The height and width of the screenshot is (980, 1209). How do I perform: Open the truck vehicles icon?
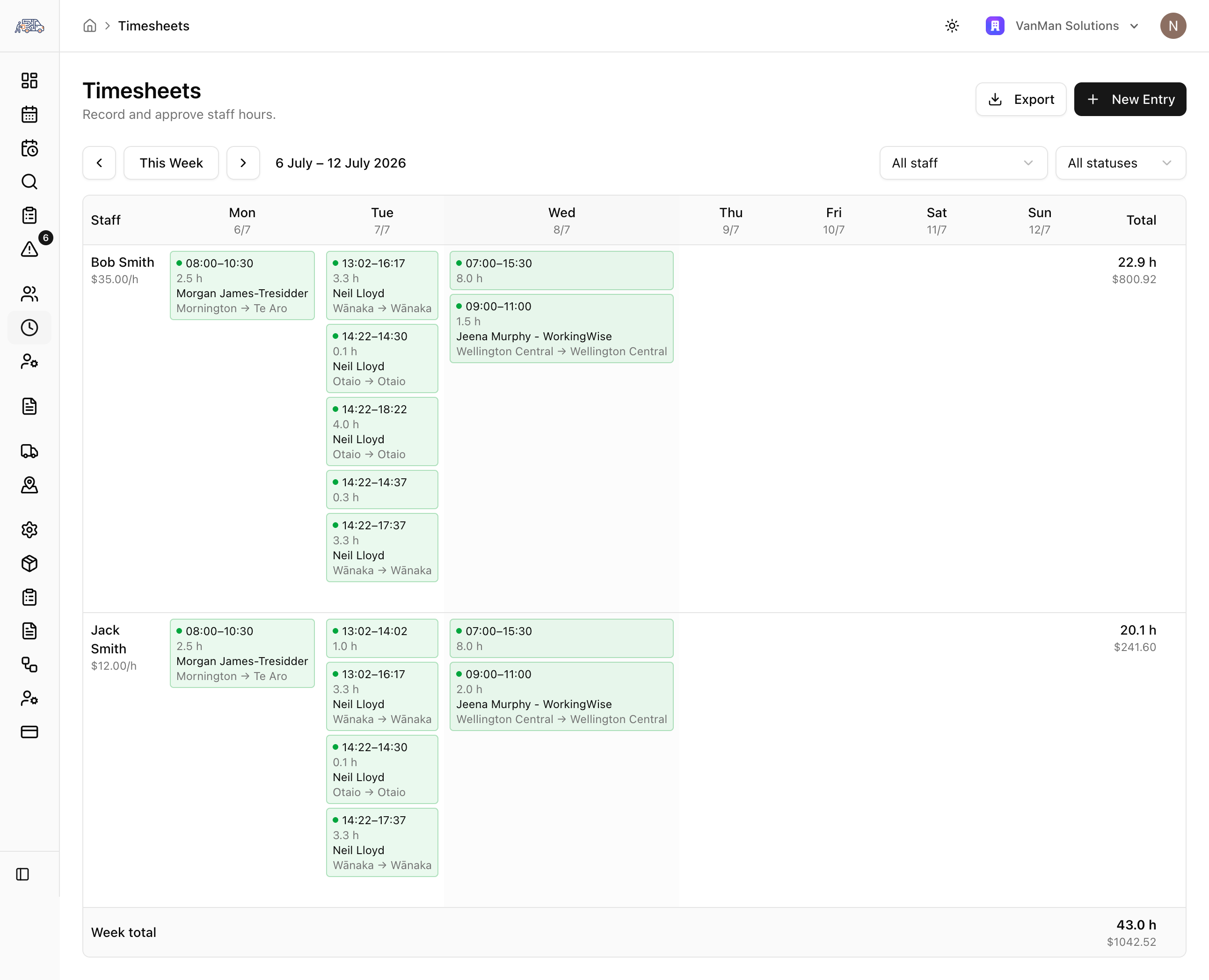click(x=29, y=451)
